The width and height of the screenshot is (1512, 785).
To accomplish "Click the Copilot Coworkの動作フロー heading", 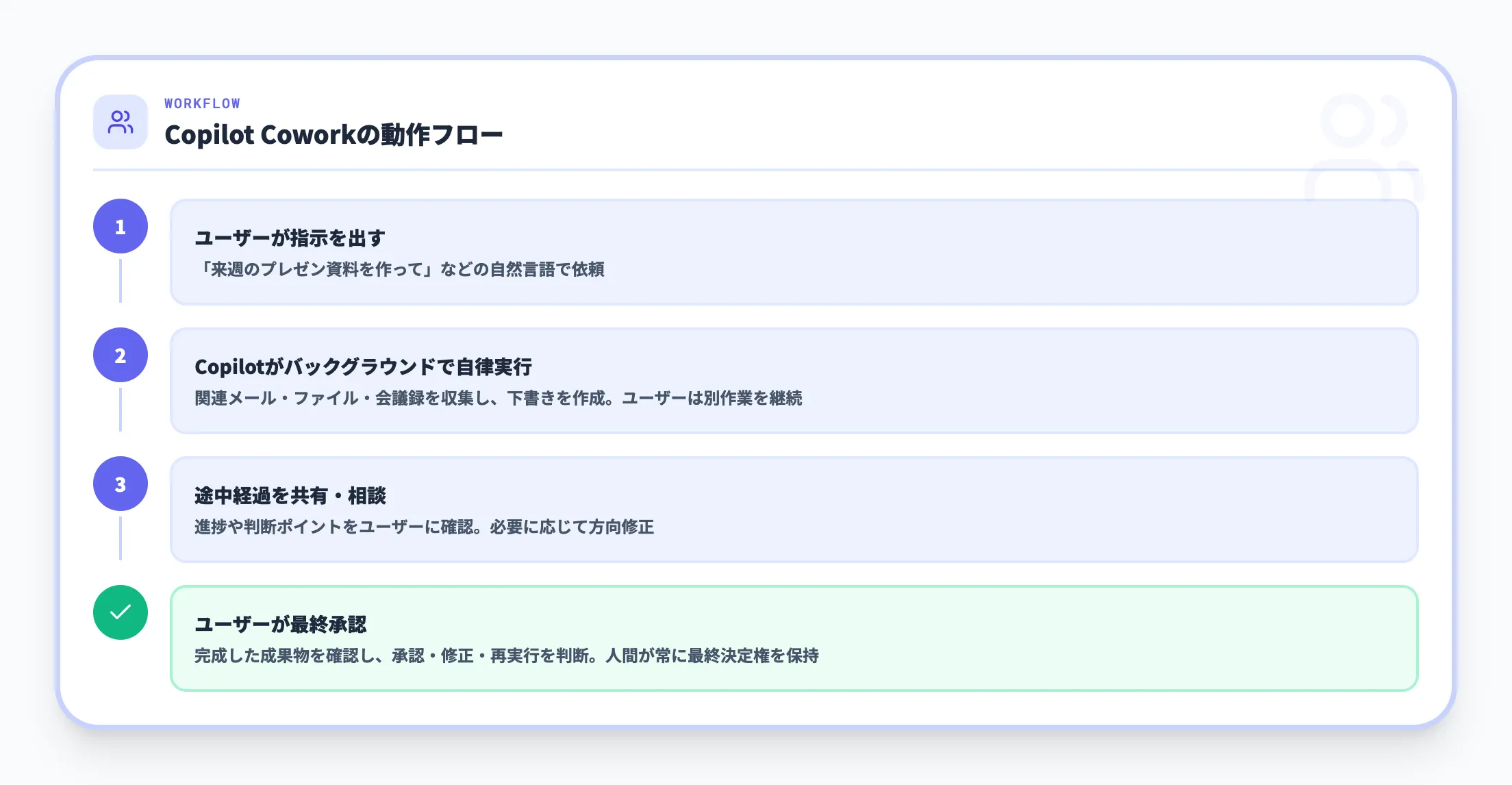I will (x=333, y=135).
